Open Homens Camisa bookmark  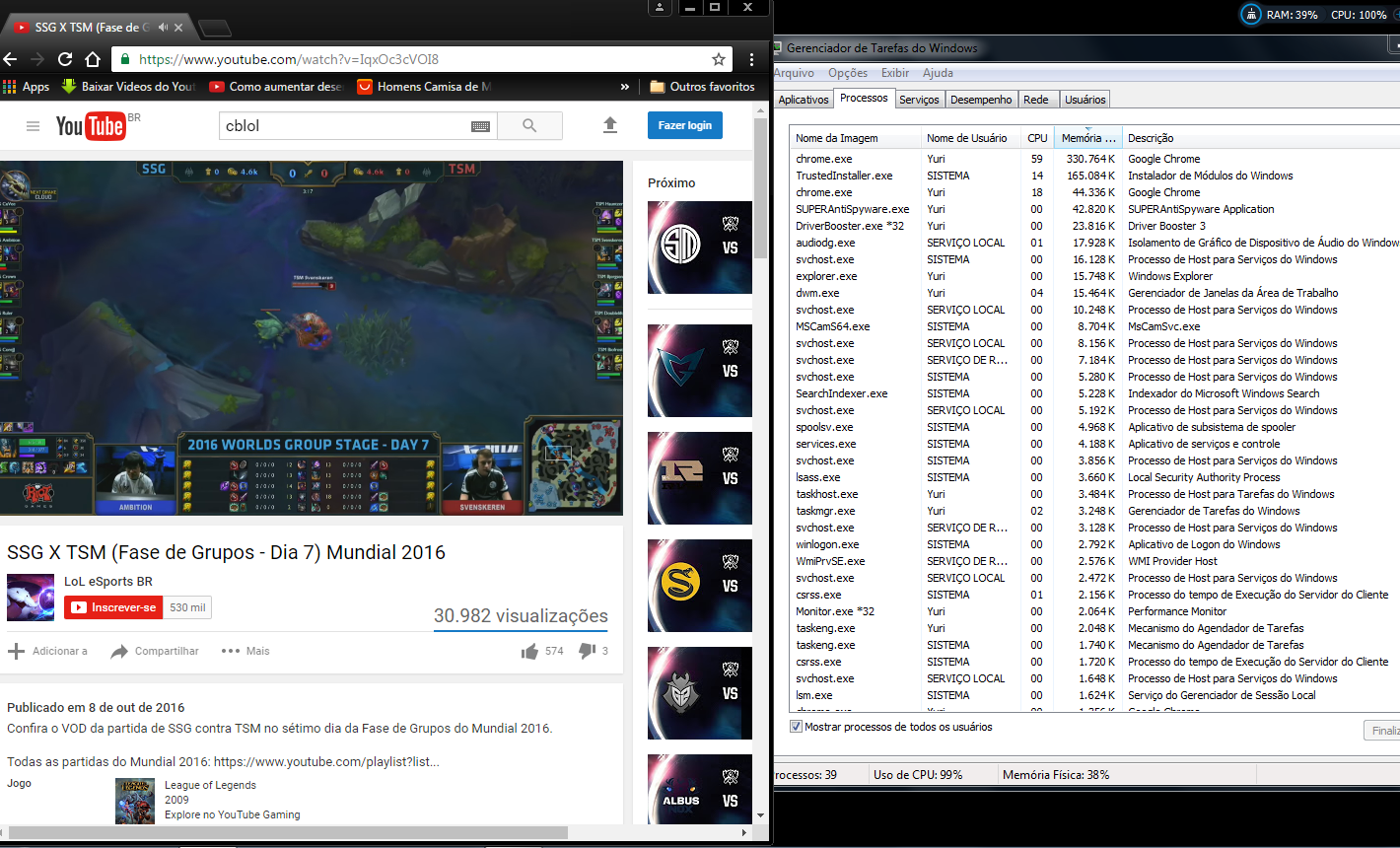424,87
